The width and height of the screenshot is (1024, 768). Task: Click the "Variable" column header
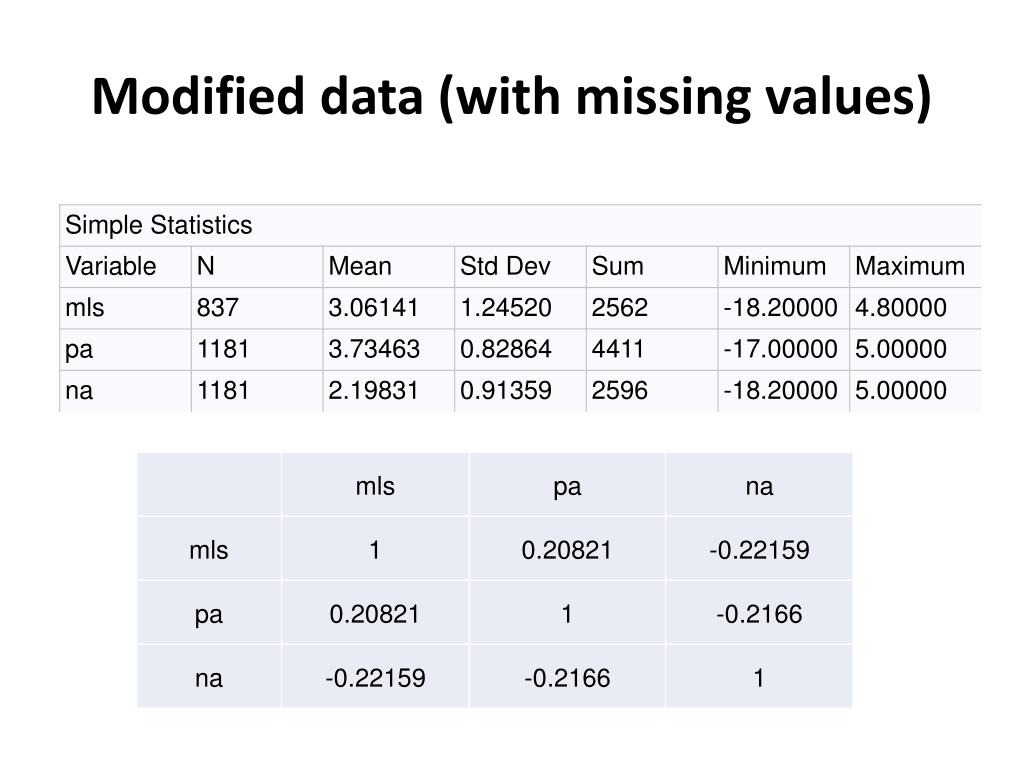(x=111, y=267)
